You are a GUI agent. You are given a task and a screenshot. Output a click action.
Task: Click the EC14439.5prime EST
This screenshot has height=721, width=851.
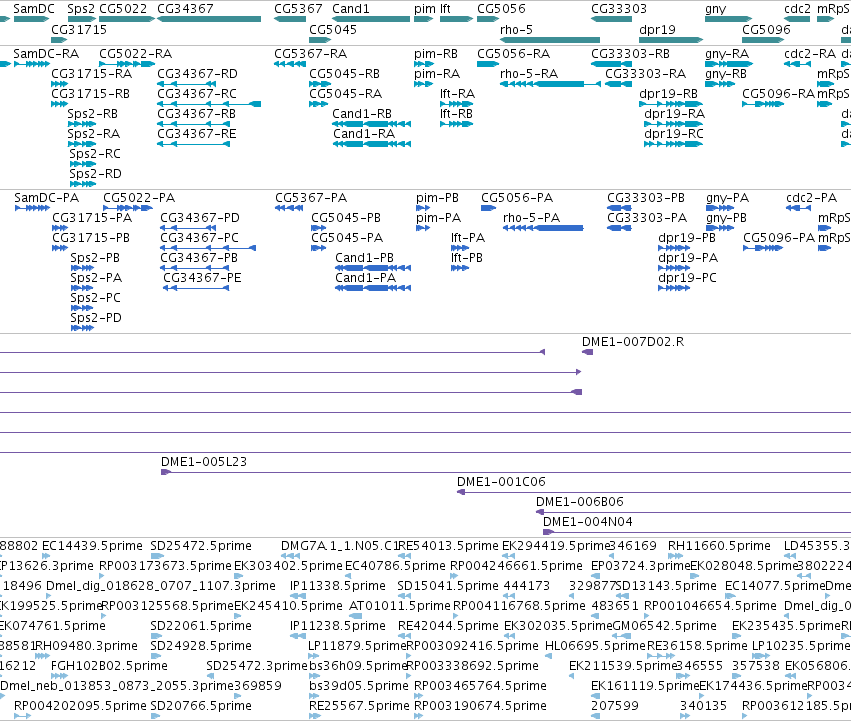click(46, 556)
